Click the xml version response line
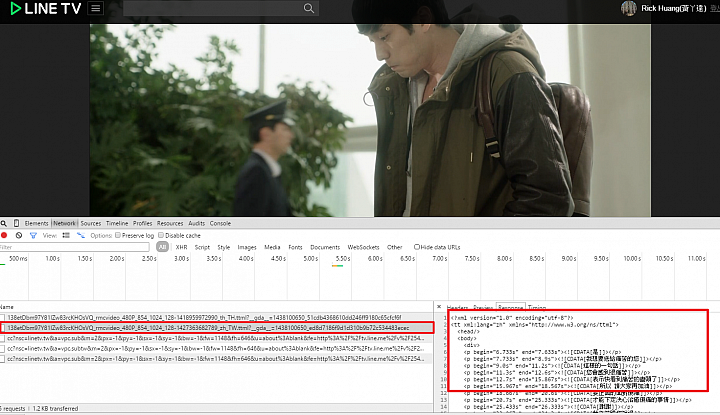Viewport: 720px width, 415px height. (512, 318)
